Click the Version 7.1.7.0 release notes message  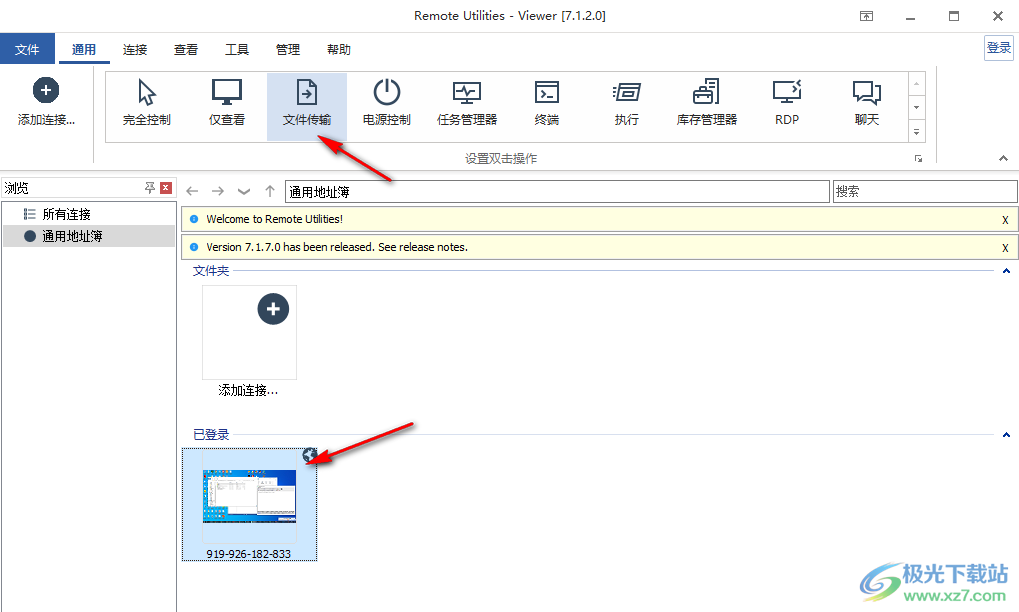(337, 247)
